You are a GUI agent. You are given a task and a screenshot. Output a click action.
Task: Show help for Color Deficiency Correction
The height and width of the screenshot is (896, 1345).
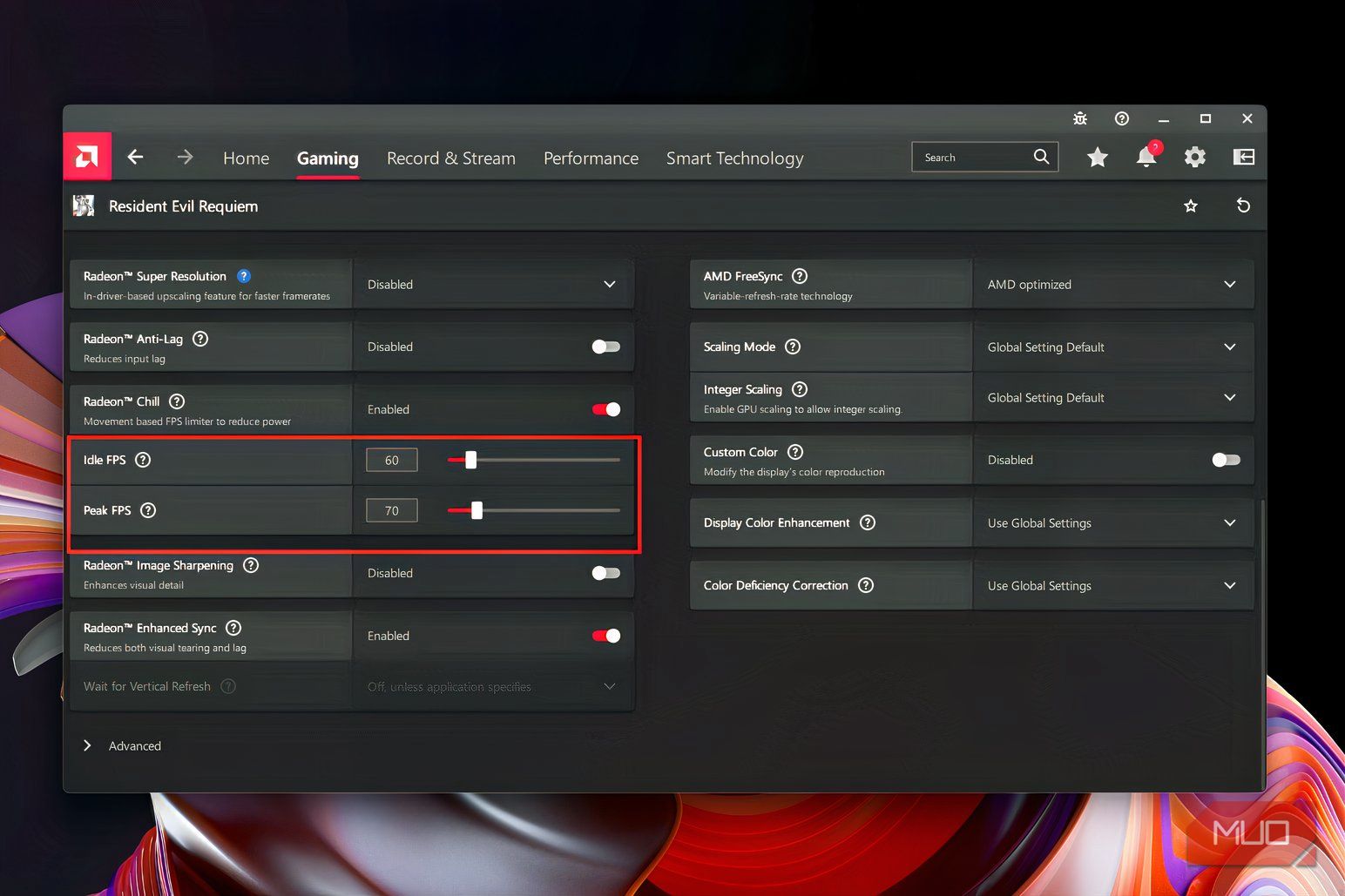pos(866,585)
